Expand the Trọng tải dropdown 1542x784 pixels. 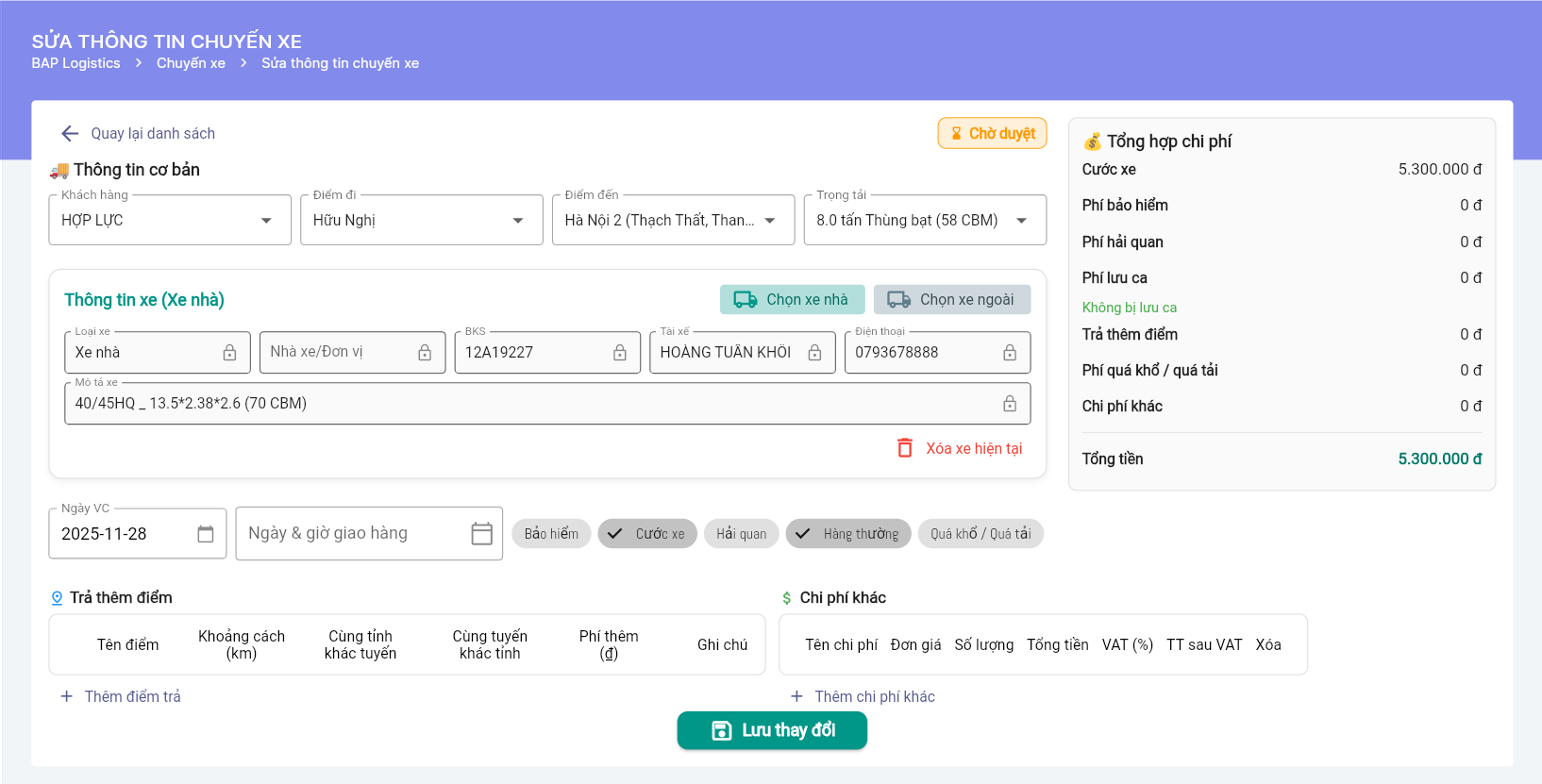click(1021, 221)
